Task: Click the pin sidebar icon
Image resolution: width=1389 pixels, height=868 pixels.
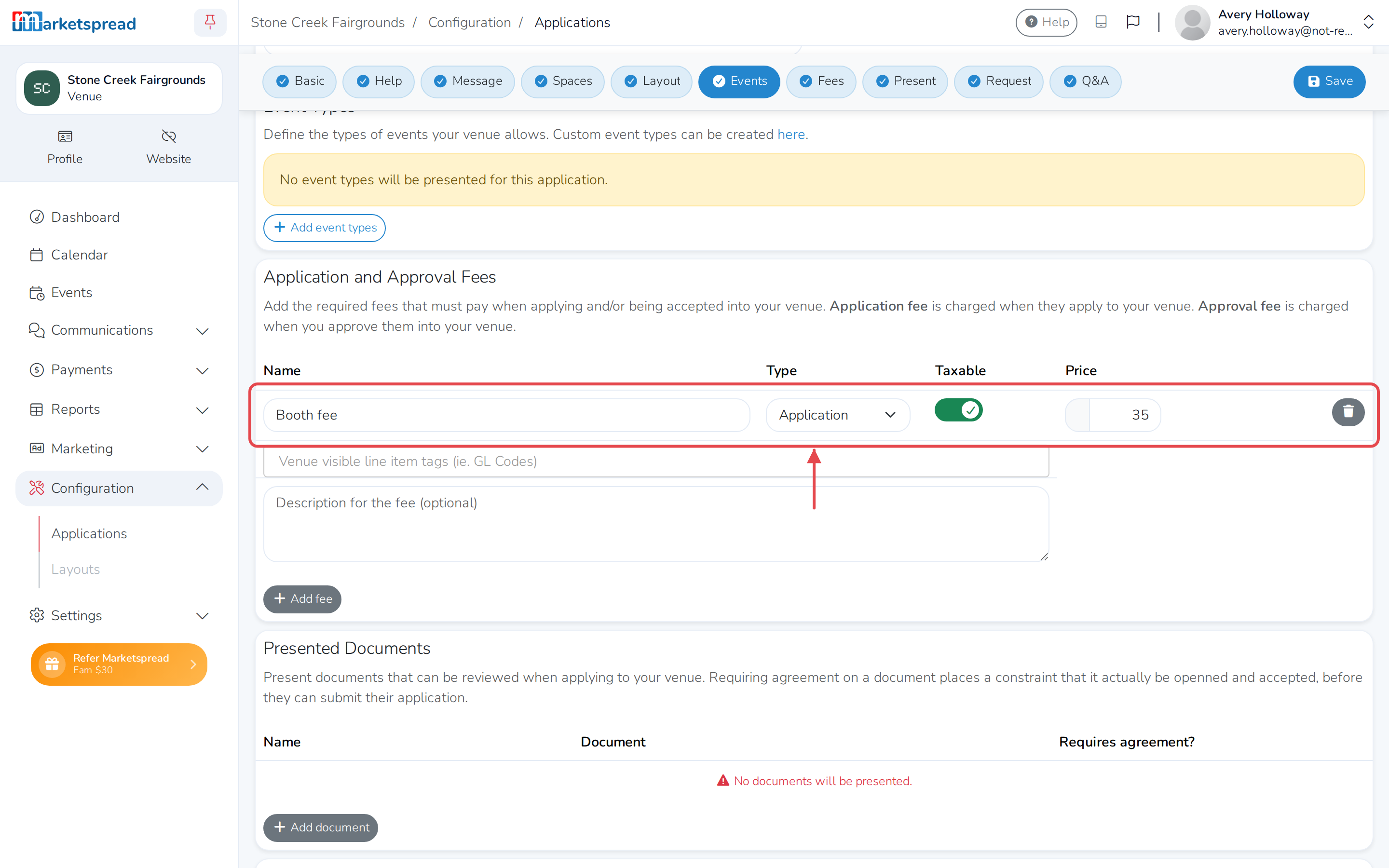Action: tap(210, 22)
